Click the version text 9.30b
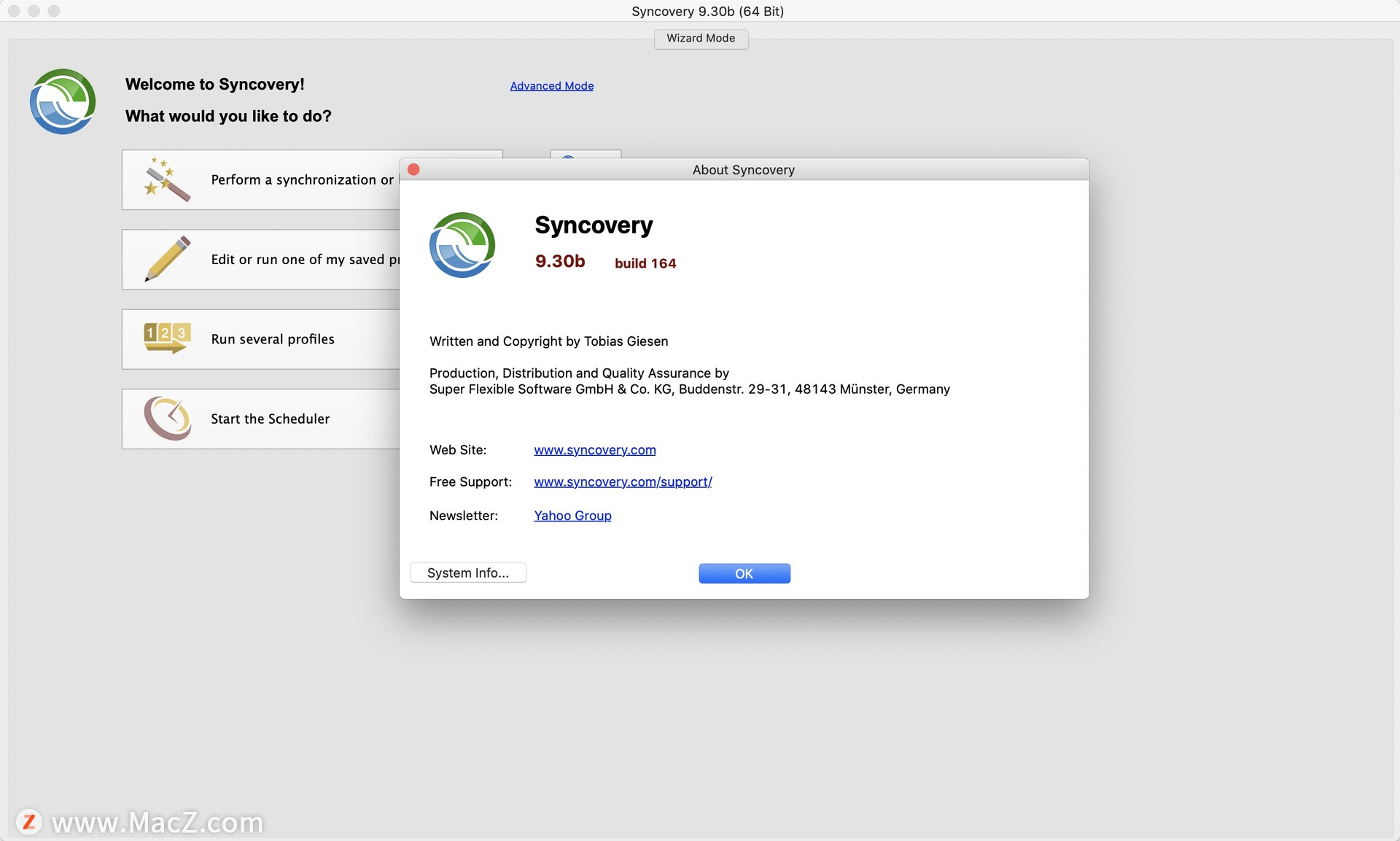Image resolution: width=1400 pixels, height=841 pixels. [560, 261]
